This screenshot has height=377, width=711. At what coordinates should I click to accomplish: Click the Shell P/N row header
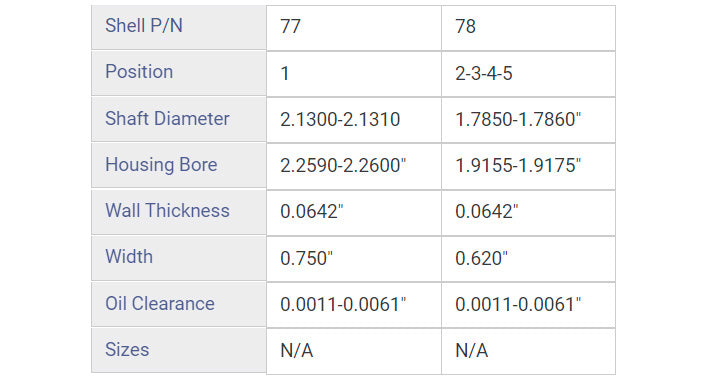[x=179, y=27]
